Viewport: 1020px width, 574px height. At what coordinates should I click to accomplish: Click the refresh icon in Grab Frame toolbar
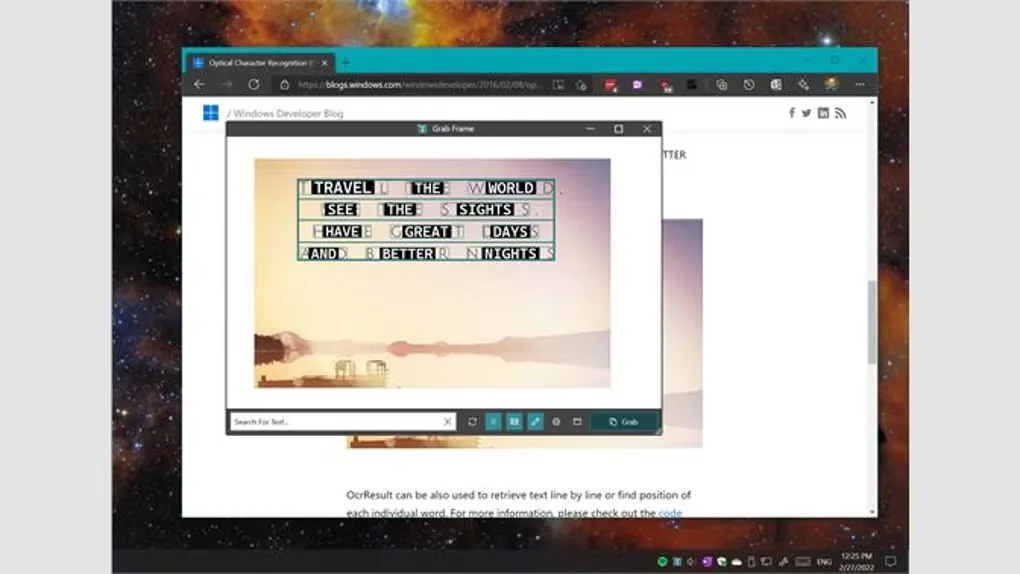tap(472, 422)
